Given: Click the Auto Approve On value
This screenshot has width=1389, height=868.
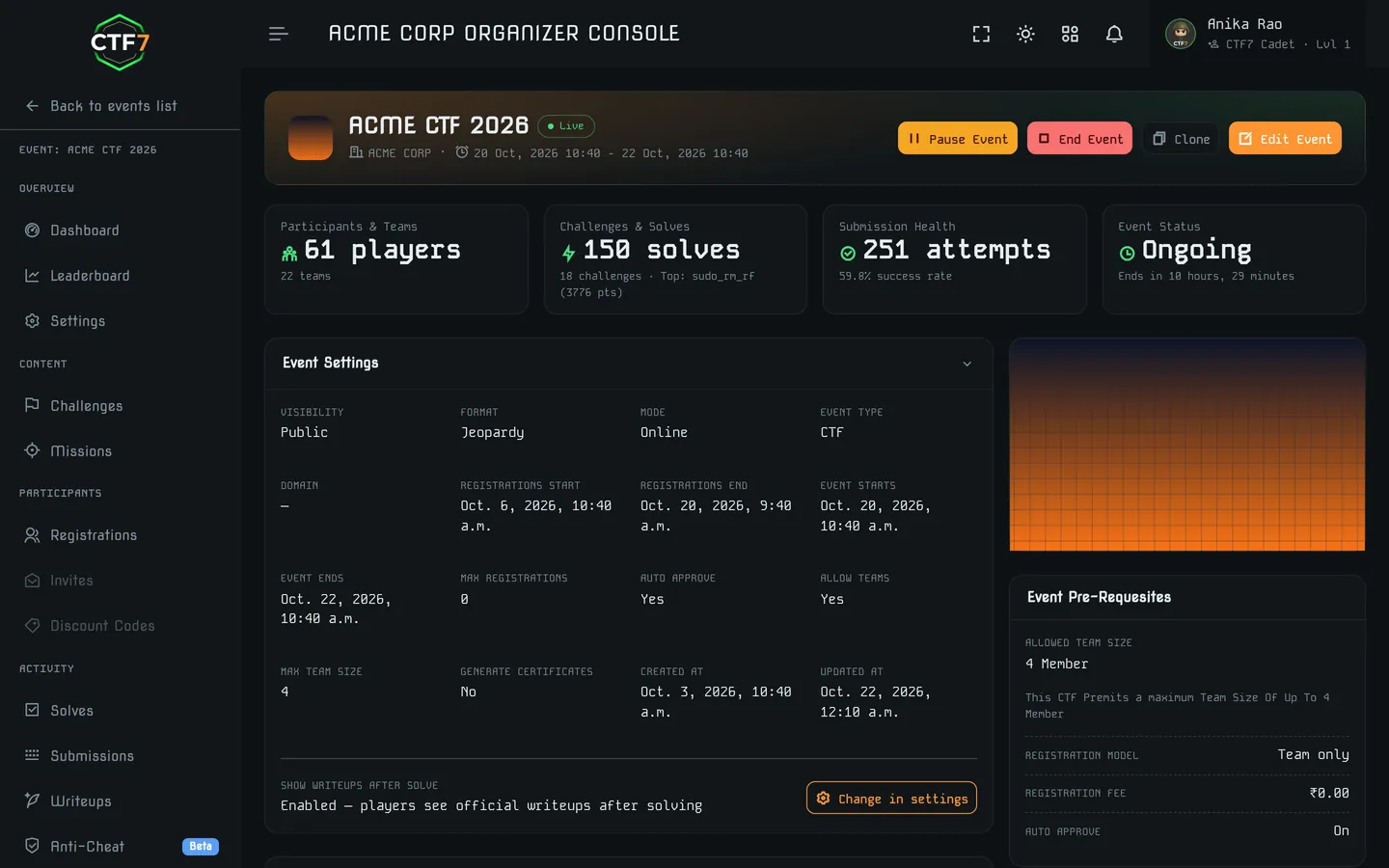Looking at the screenshot, I should [1341, 830].
